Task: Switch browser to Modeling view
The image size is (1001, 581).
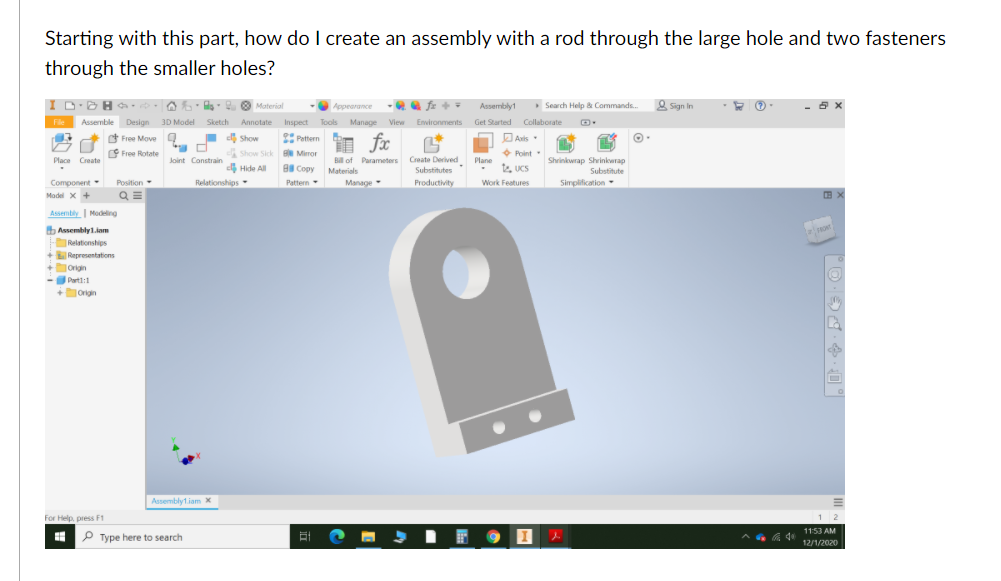Action: [103, 213]
